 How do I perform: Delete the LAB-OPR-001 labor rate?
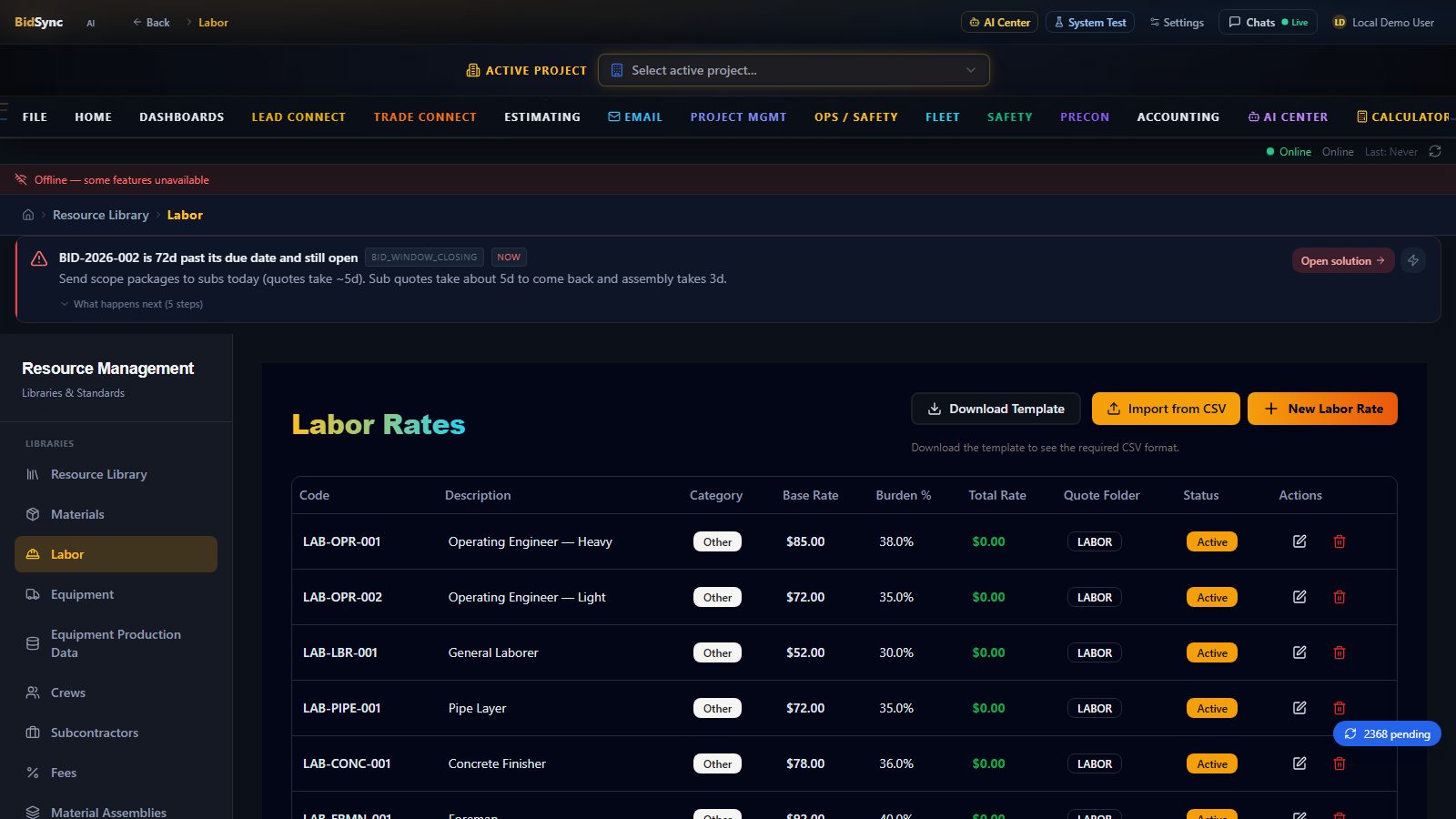click(1340, 541)
